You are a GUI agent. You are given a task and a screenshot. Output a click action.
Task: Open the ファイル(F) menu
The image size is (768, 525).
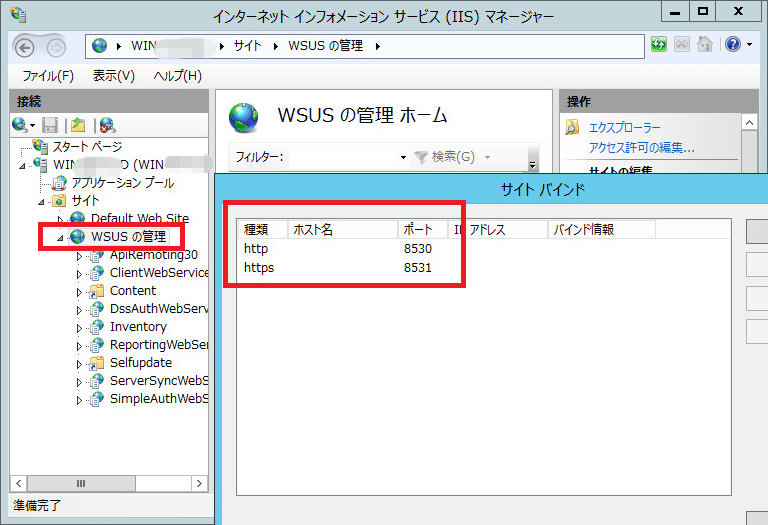tap(48, 76)
